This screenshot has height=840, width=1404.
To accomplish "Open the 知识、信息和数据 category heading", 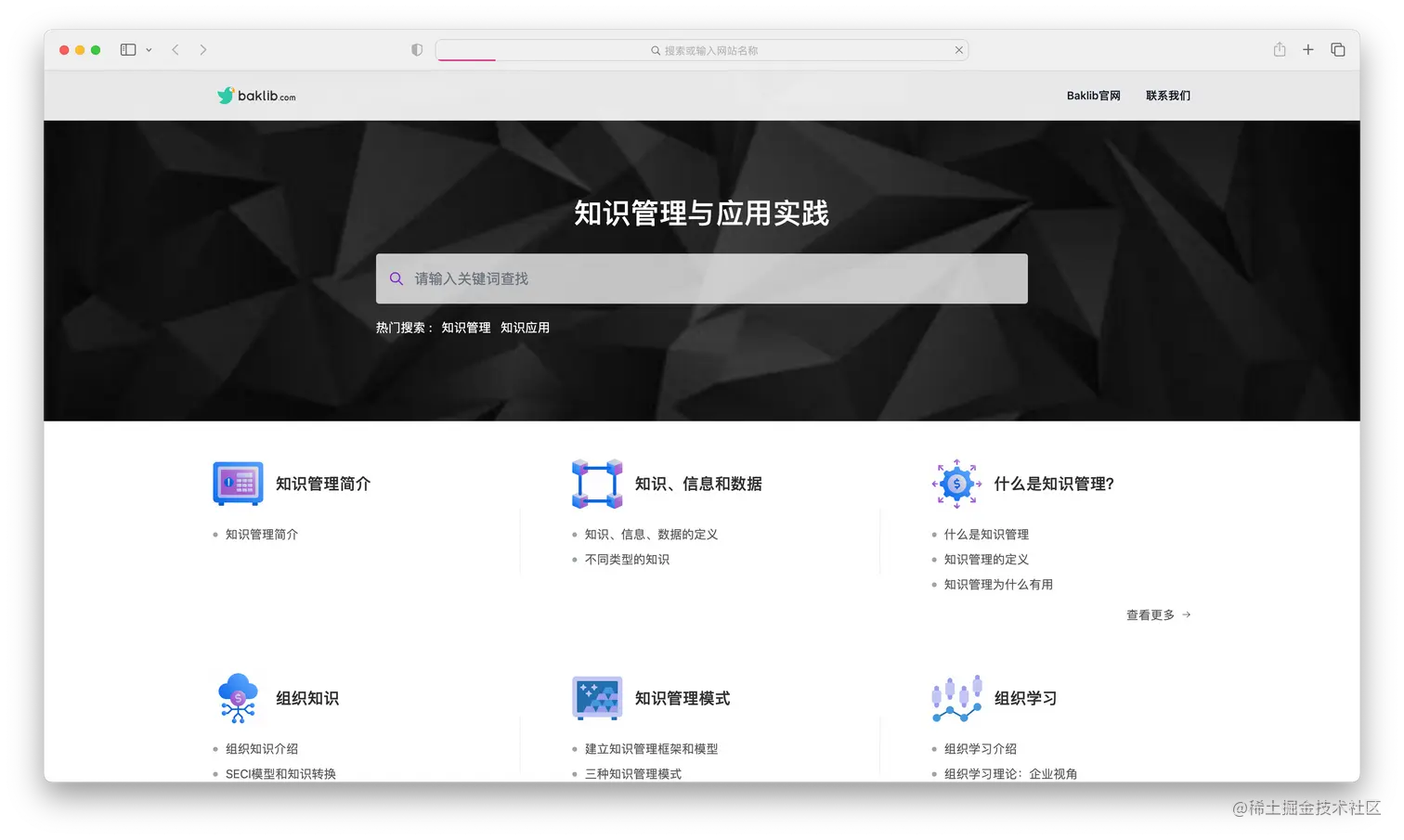I will pos(698,484).
